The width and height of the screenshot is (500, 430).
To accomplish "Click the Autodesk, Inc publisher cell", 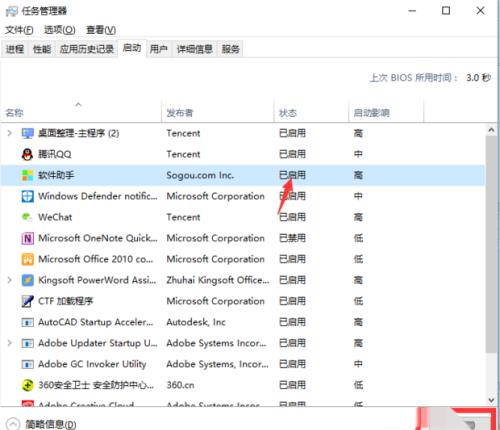I will coord(196,322).
